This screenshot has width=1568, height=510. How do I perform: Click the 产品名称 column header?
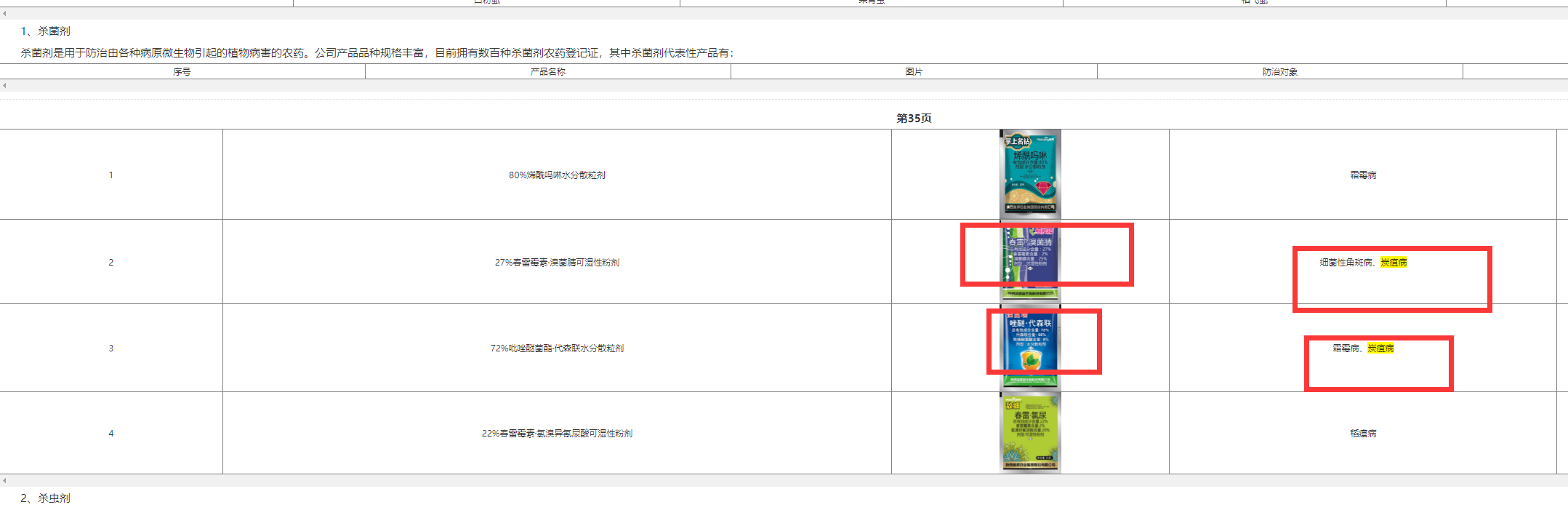pos(548,71)
